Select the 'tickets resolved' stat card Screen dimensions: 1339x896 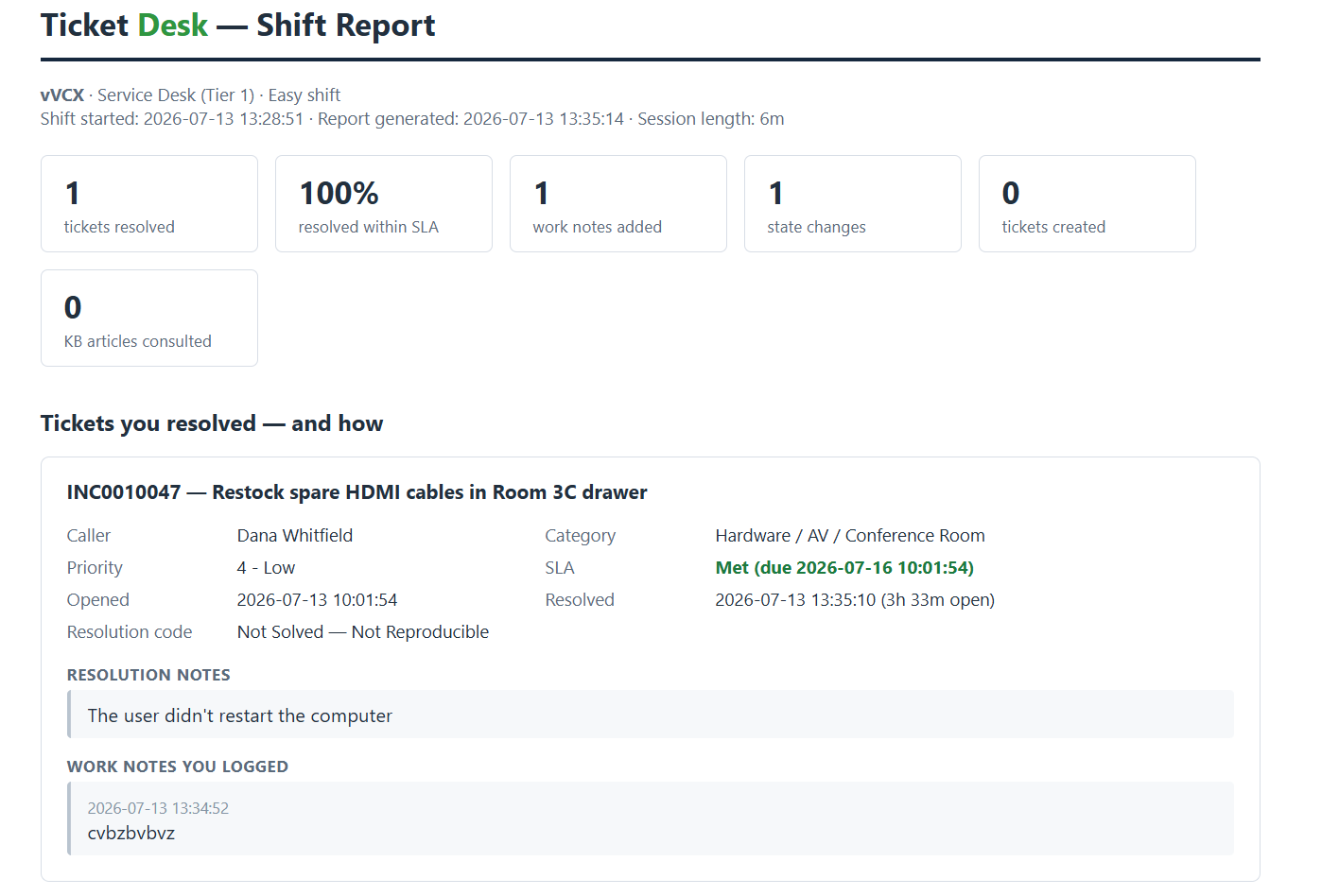pos(149,204)
